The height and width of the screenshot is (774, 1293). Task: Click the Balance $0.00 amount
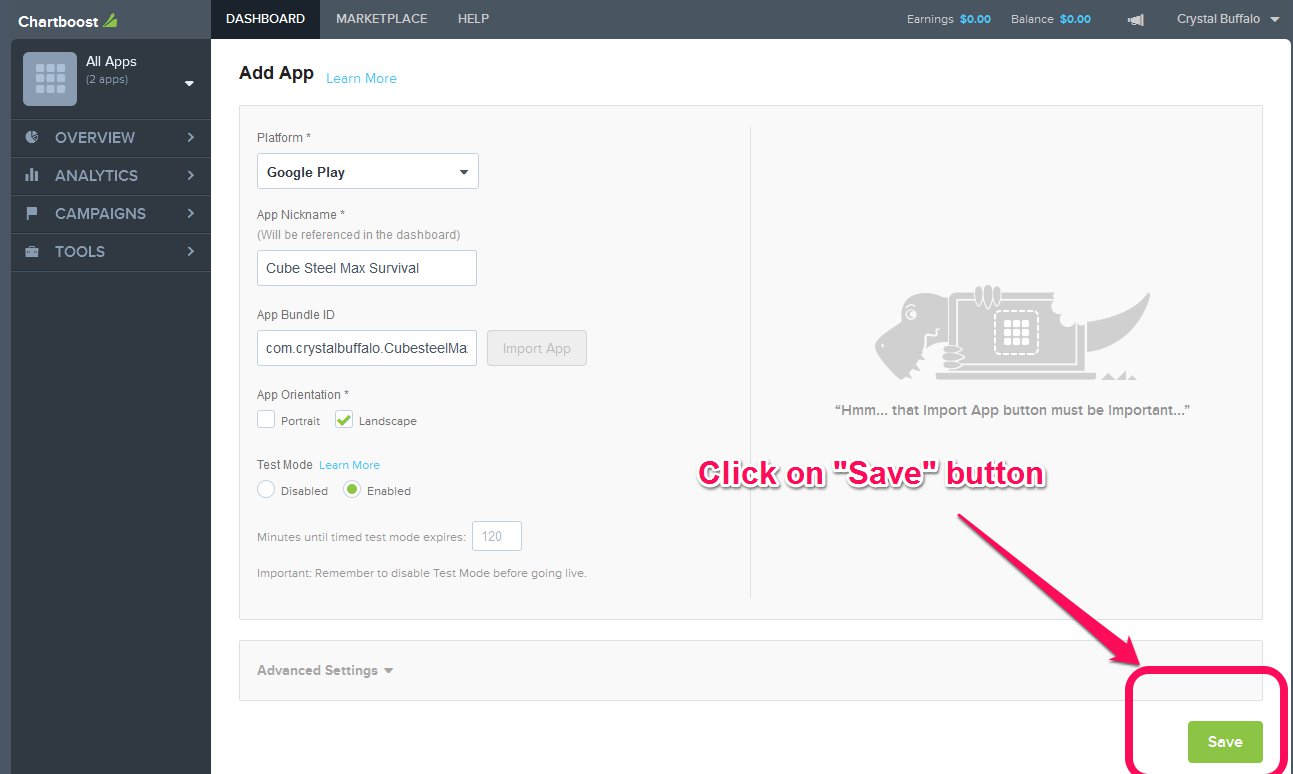click(1075, 19)
